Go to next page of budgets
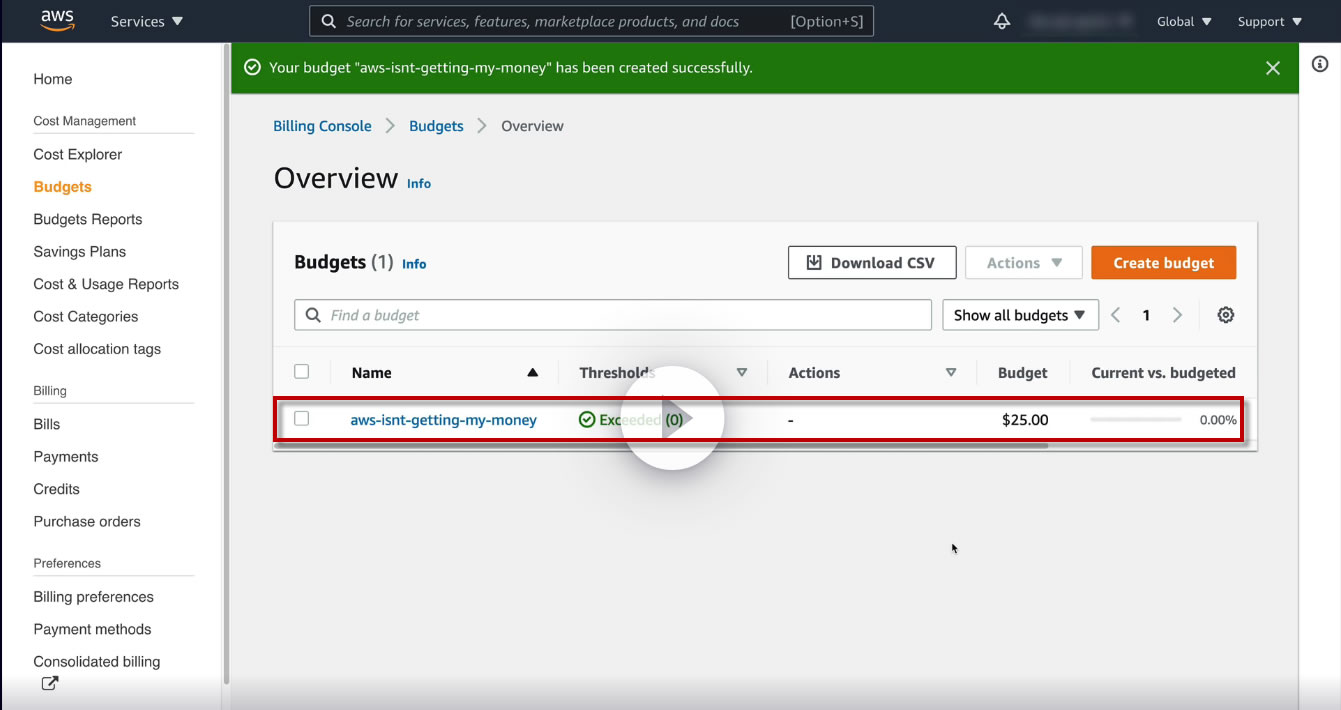The height and width of the screenshot is (710, 1341). (x=1177, y=315)
